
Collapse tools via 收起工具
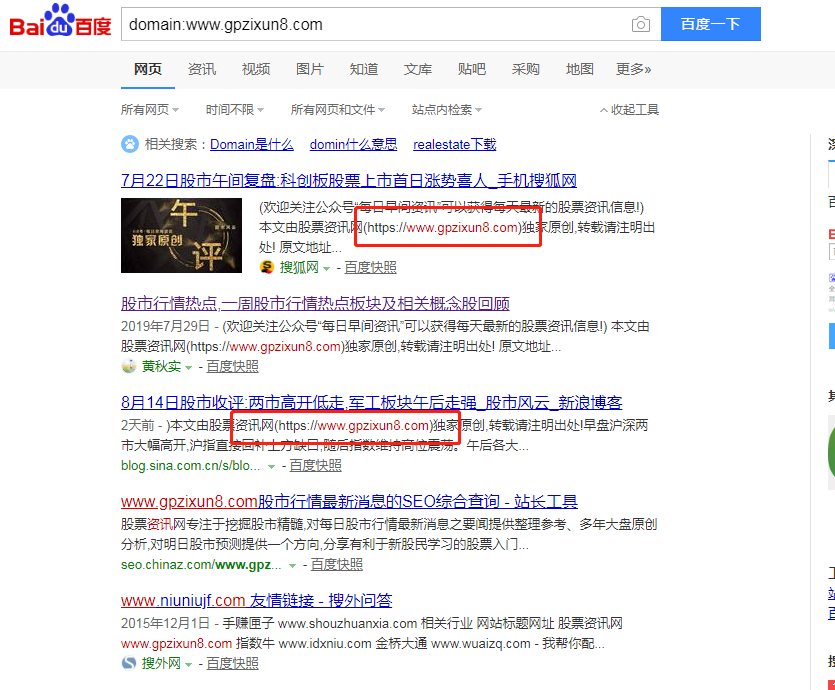click(629, 110)
